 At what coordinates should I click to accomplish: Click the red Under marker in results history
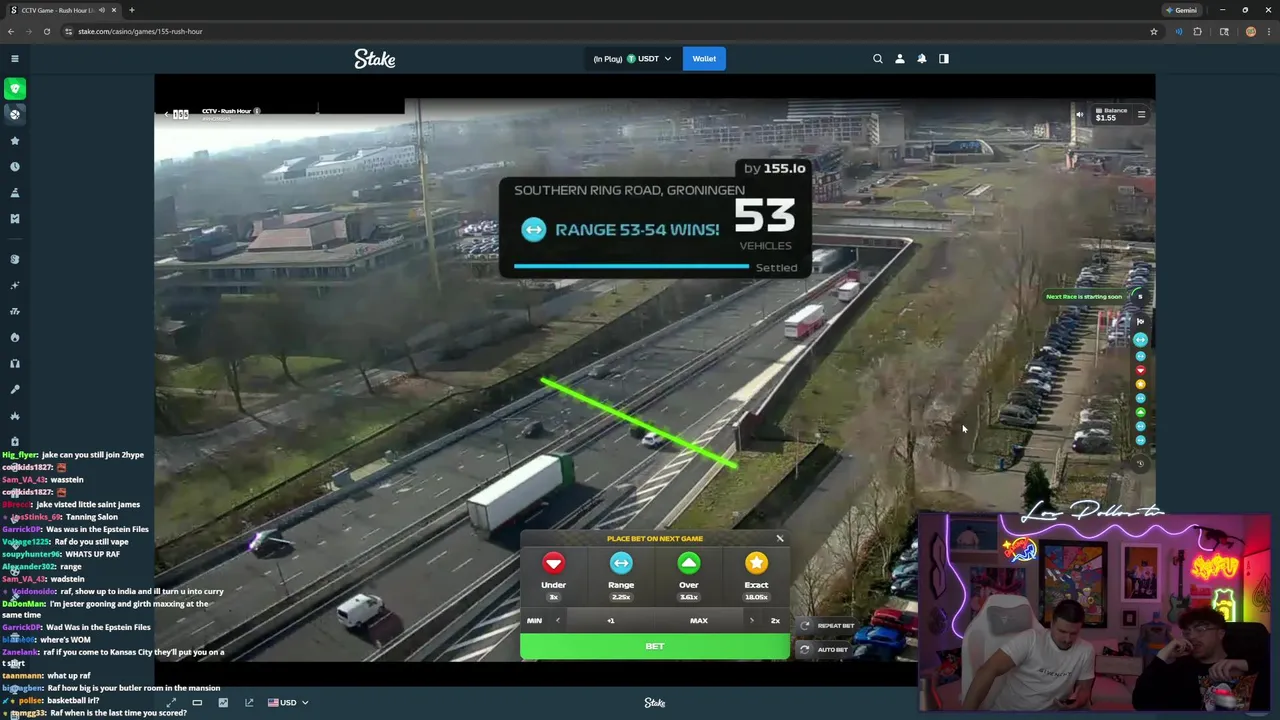click(x=1140, y=370)
